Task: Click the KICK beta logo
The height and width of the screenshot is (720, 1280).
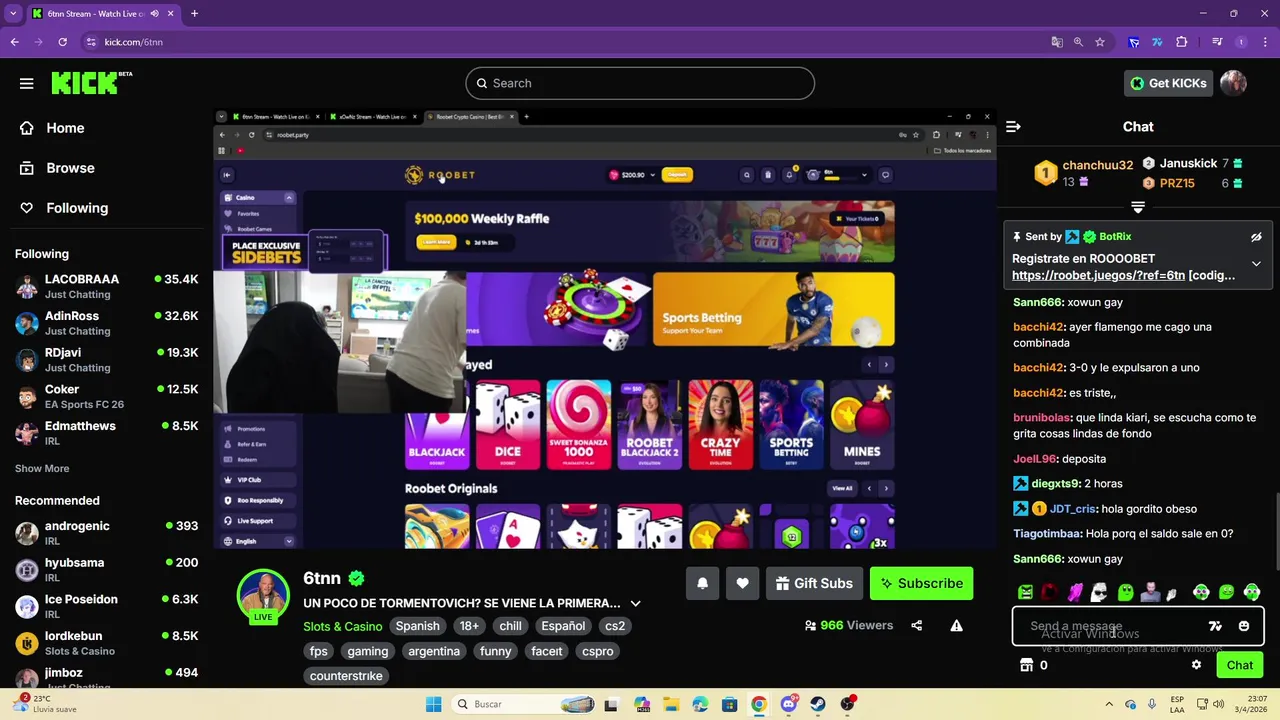Action: click(x=91, y=83)
